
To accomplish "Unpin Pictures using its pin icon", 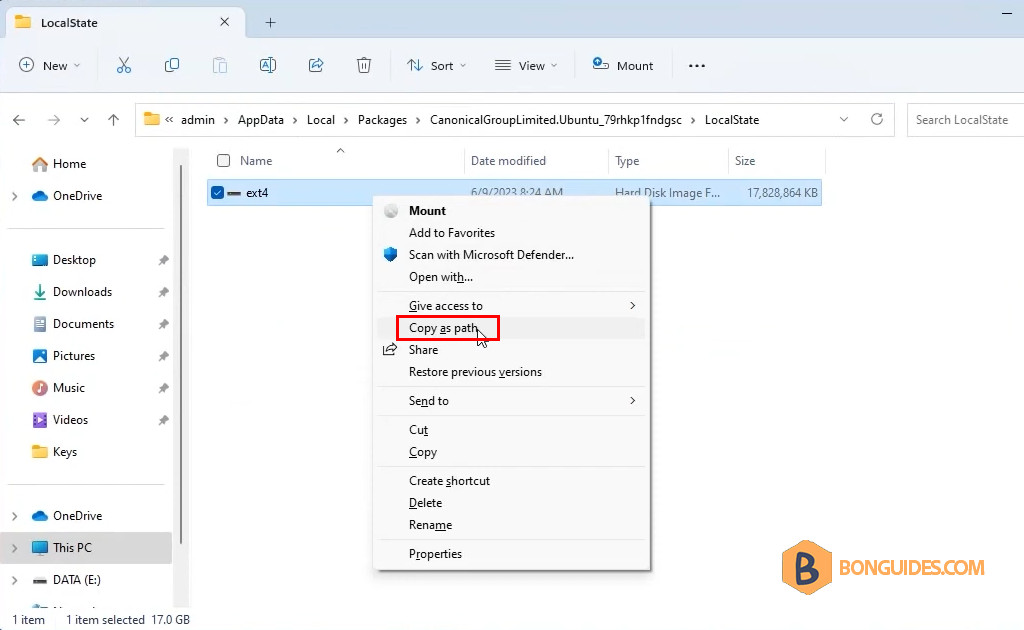I will tap(163, 356).
